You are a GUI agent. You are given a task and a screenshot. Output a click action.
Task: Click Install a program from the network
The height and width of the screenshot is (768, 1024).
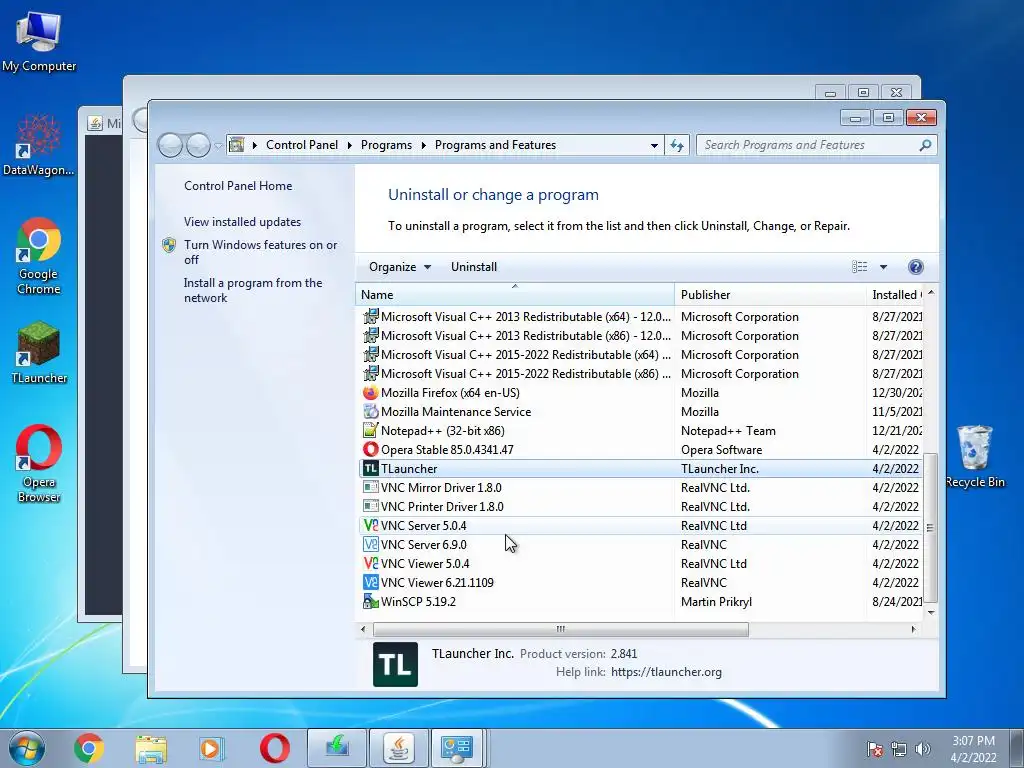[x=253, y=290]
